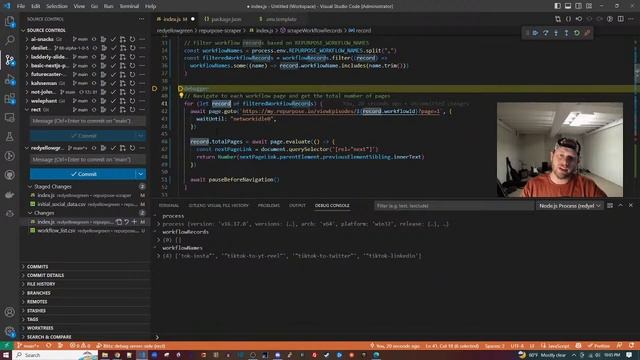The image size is (640, 360).
Task: Open the Extensions view in activity bar
Action: [9, 98]
